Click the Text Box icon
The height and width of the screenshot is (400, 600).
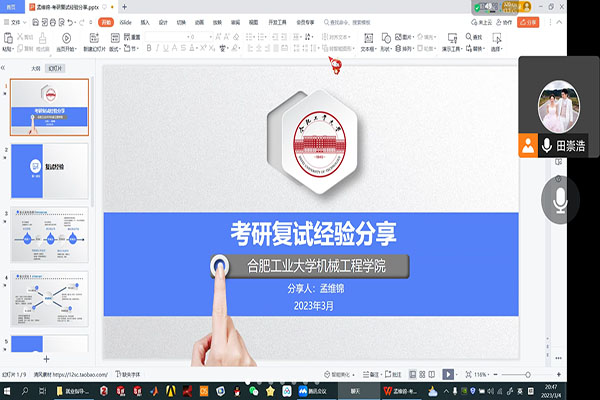coord(368,38)
